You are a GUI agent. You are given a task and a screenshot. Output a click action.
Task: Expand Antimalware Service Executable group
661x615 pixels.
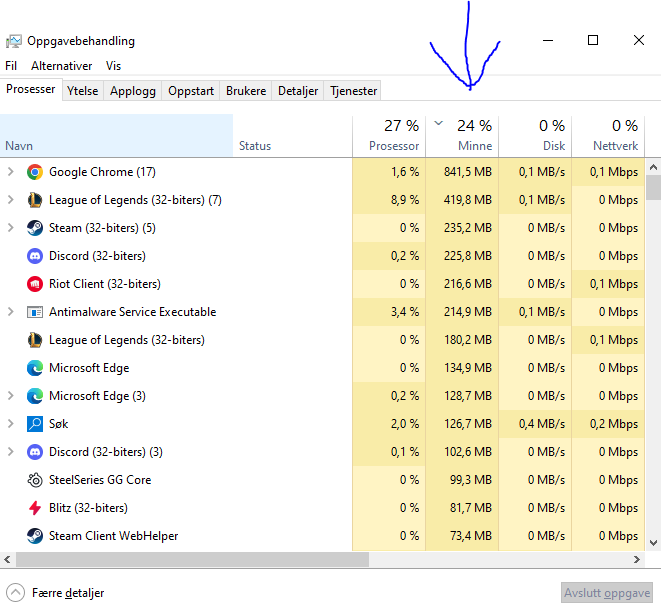11,312
